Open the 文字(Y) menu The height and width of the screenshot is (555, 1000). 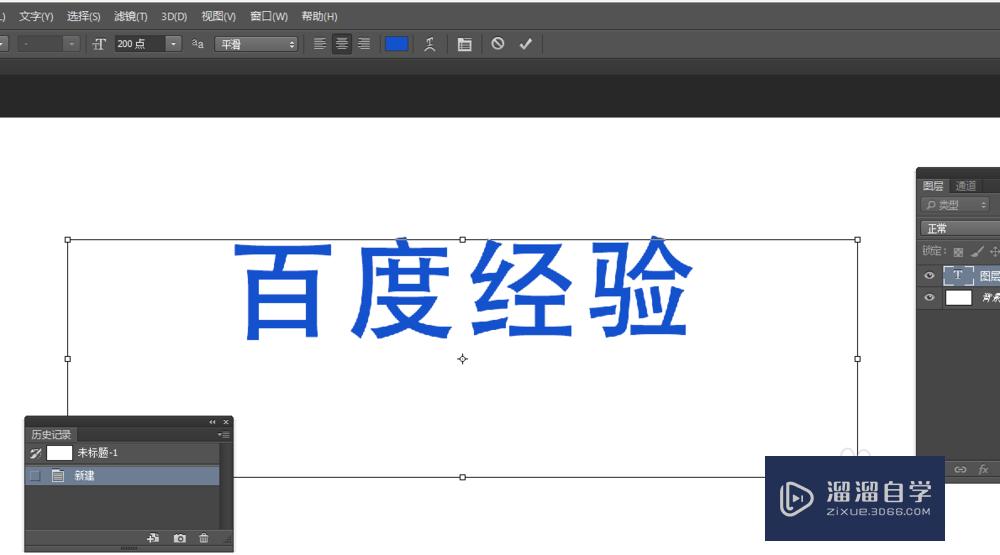(x=36, y=17)
